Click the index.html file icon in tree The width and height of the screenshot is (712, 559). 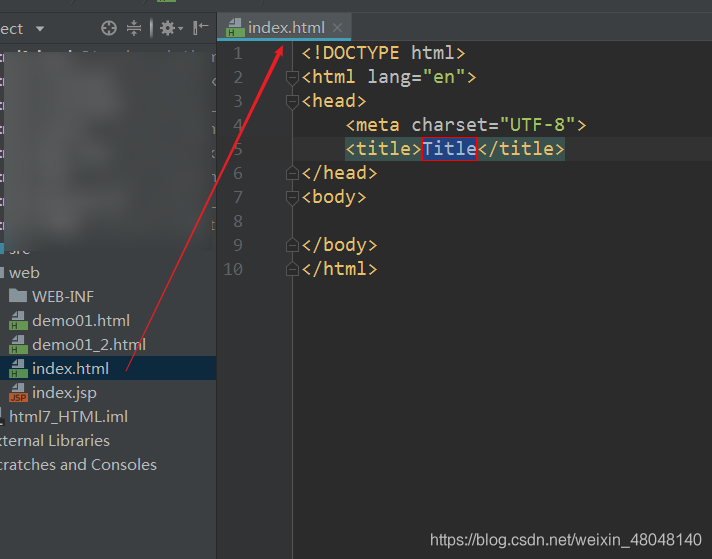click(18, 368)
